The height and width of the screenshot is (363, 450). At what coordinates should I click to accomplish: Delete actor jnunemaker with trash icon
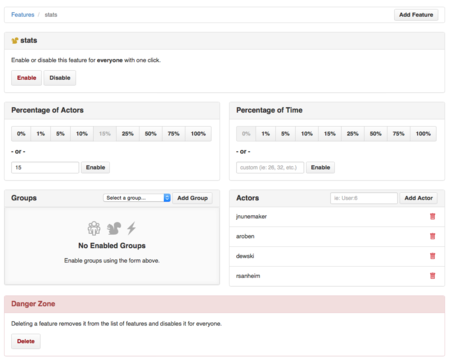432,216
